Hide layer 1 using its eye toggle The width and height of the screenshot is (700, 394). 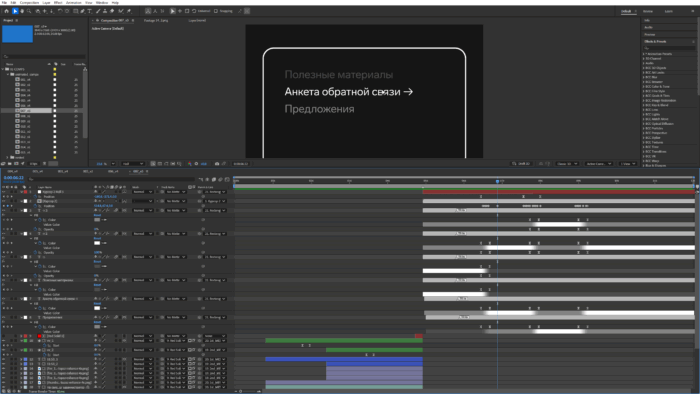pyautogui.click(x=4, y=192)
